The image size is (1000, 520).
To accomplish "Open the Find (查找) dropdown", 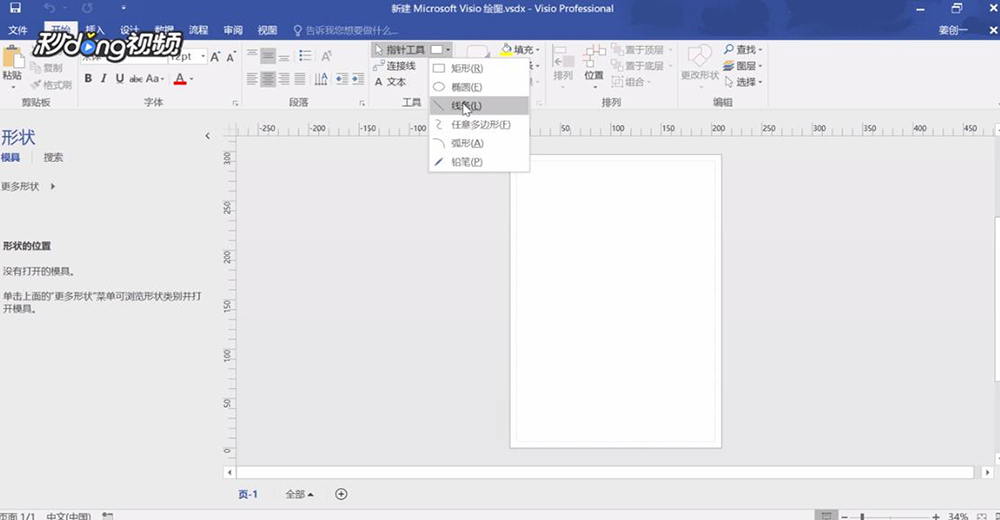I will (x=743, y=50).
